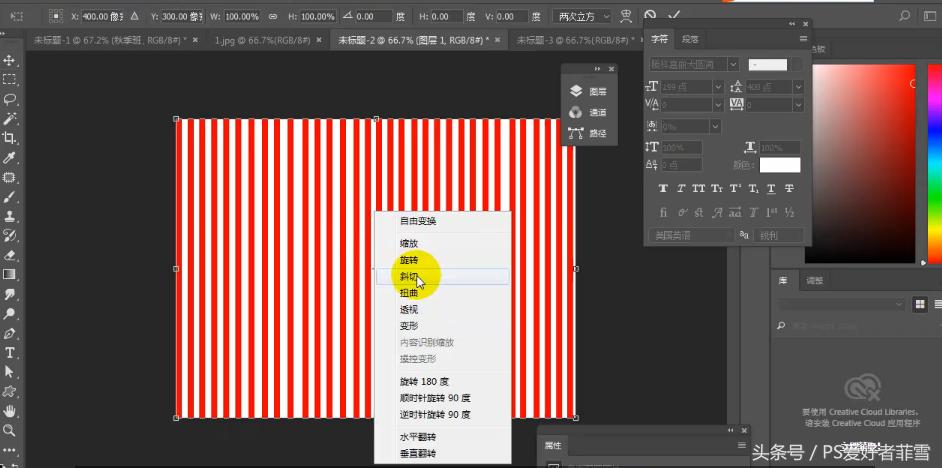Expand the kerning dropdown

click(x=718, y=105)
